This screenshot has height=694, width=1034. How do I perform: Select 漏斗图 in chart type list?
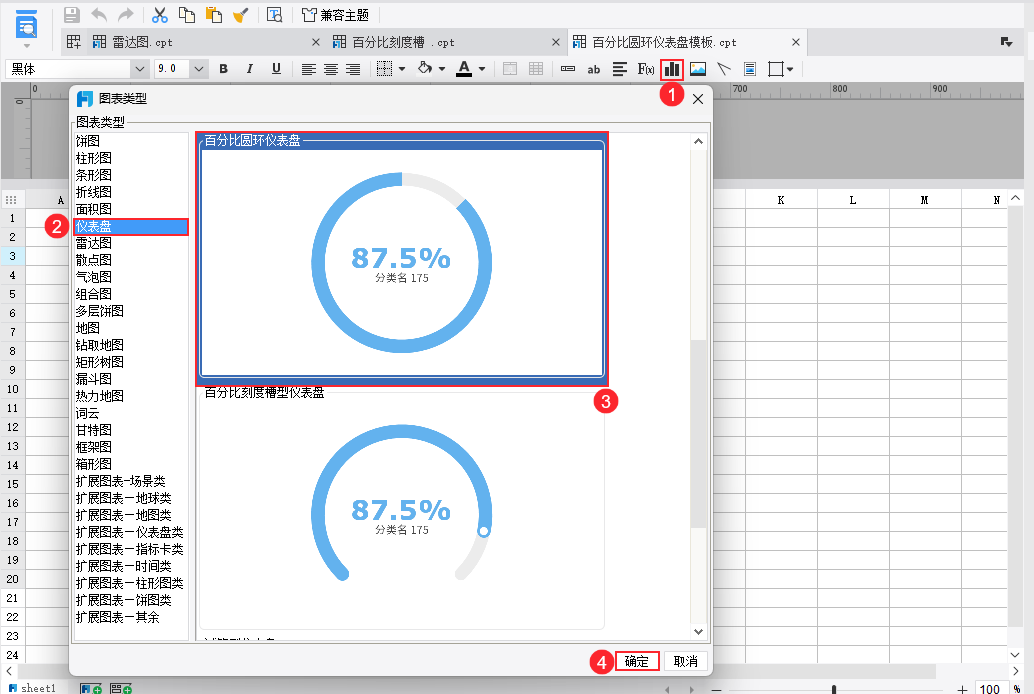click(x=131, y=379)
